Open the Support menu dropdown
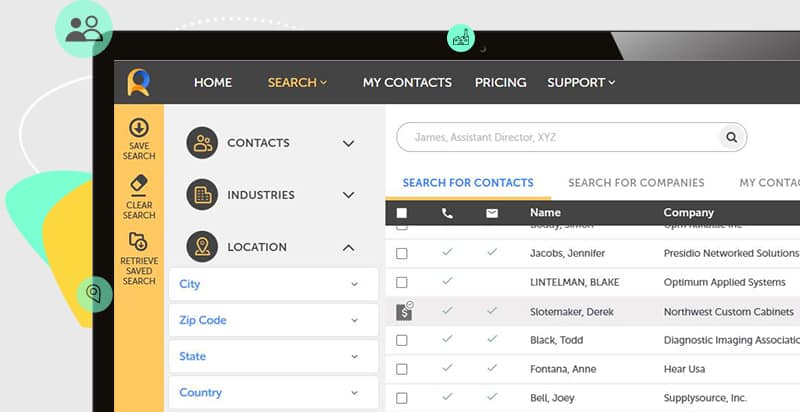 (x=581, y=83)
